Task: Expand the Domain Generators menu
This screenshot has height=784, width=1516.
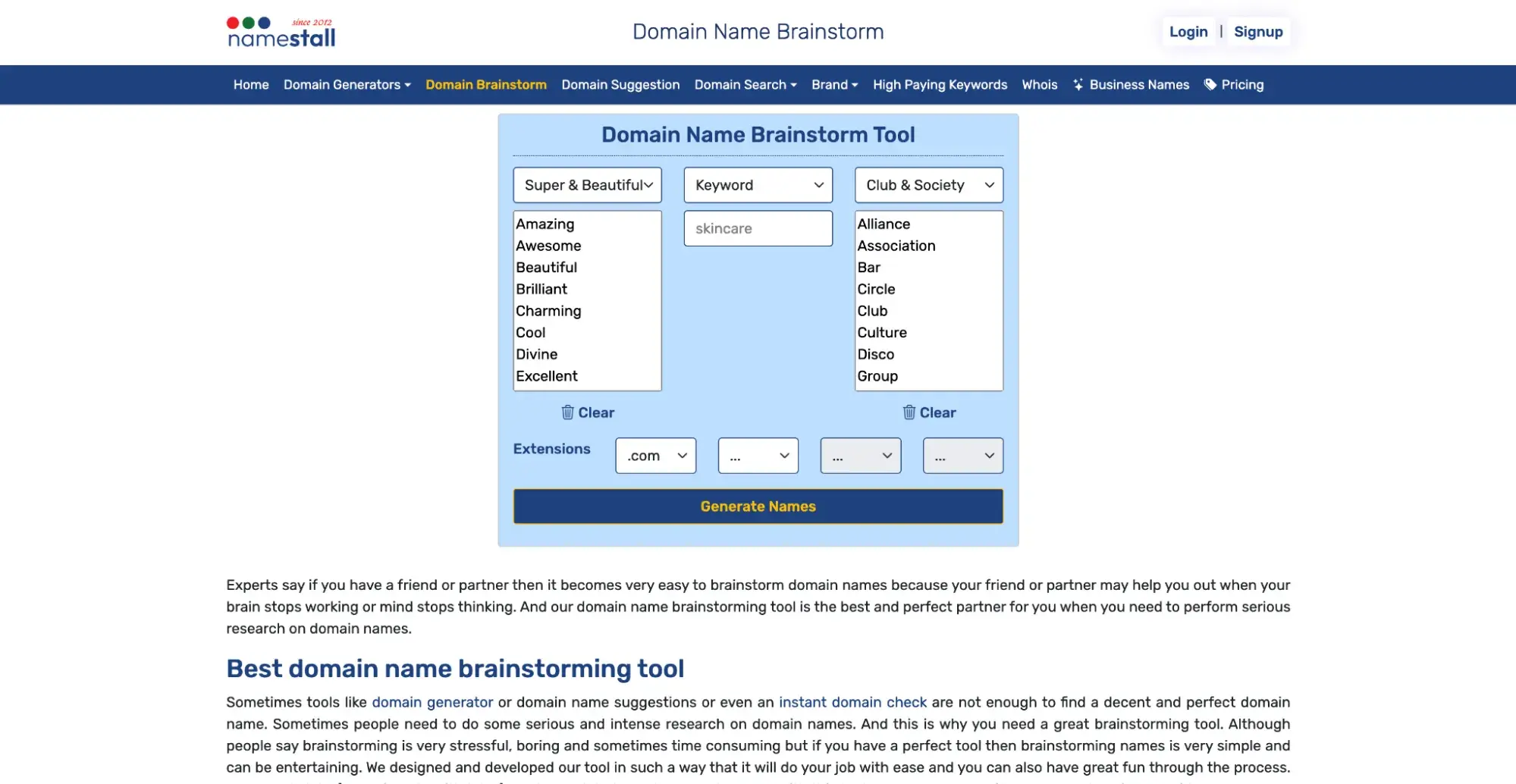Action: [x=347, y=85]
